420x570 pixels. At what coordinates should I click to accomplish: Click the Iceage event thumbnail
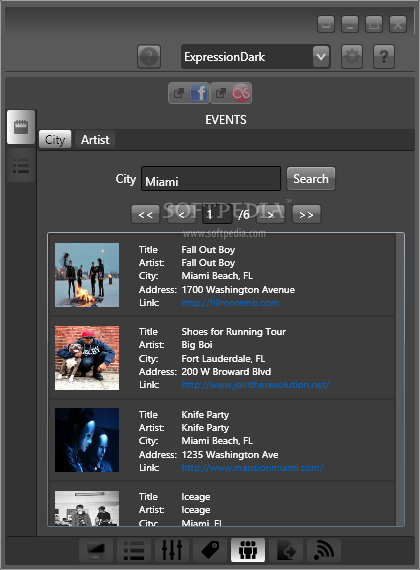87,508
